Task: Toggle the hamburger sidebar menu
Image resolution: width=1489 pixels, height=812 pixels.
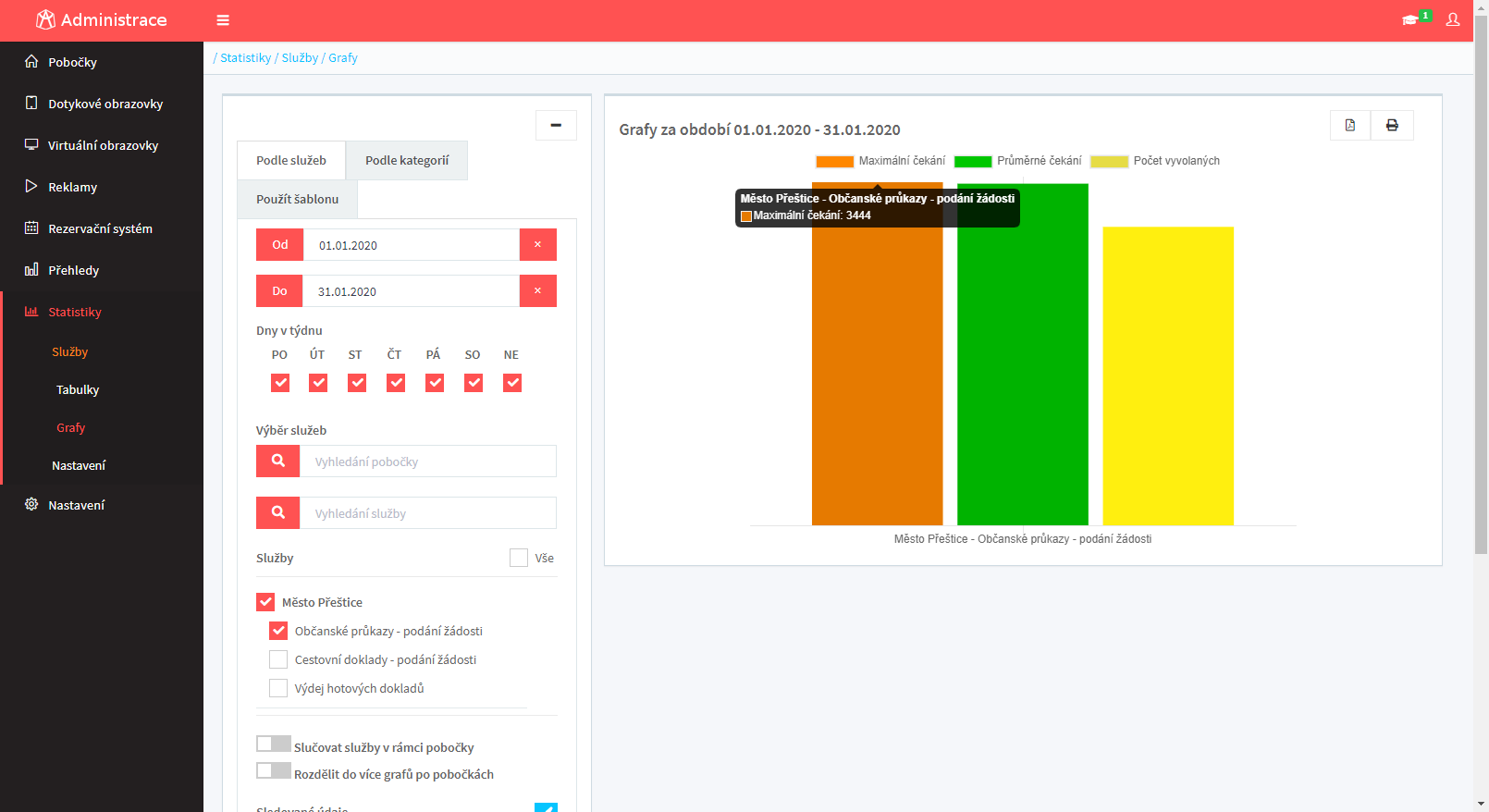Action: [223, 20]
